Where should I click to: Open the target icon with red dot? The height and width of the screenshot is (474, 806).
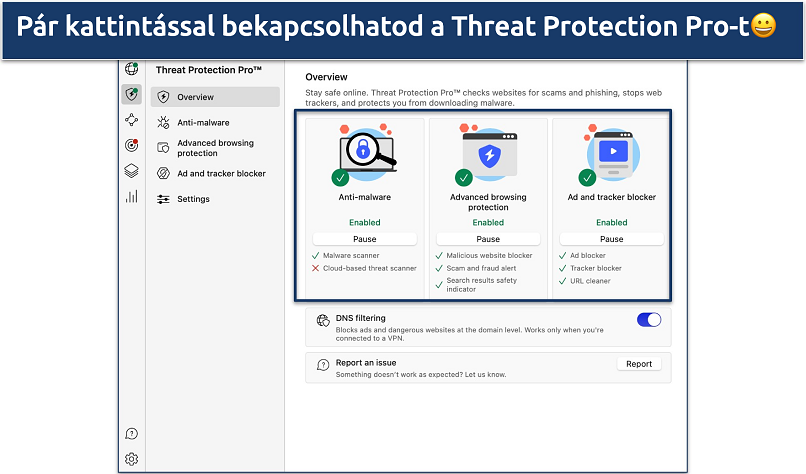131,145
